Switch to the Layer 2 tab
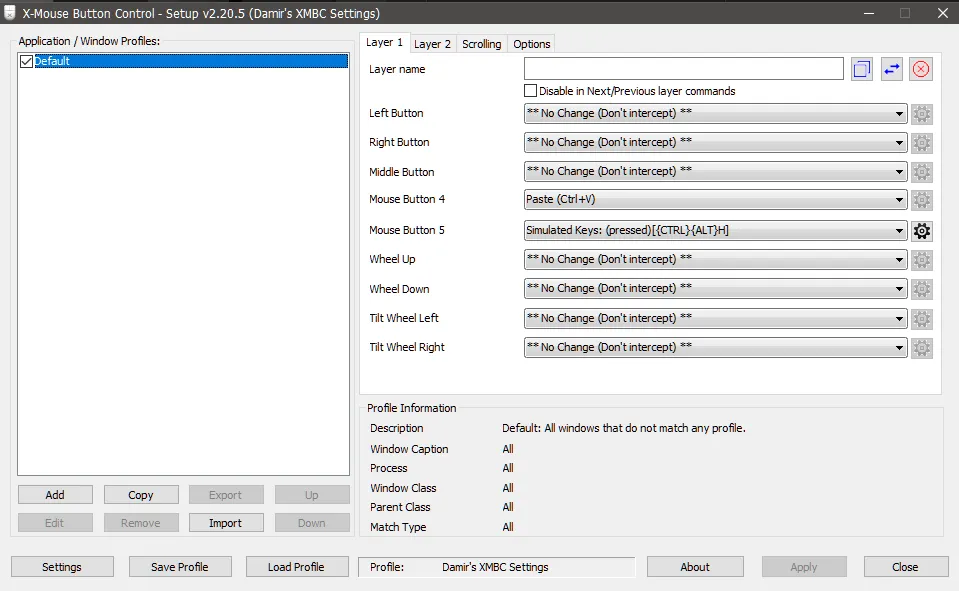 coord(432,44)
